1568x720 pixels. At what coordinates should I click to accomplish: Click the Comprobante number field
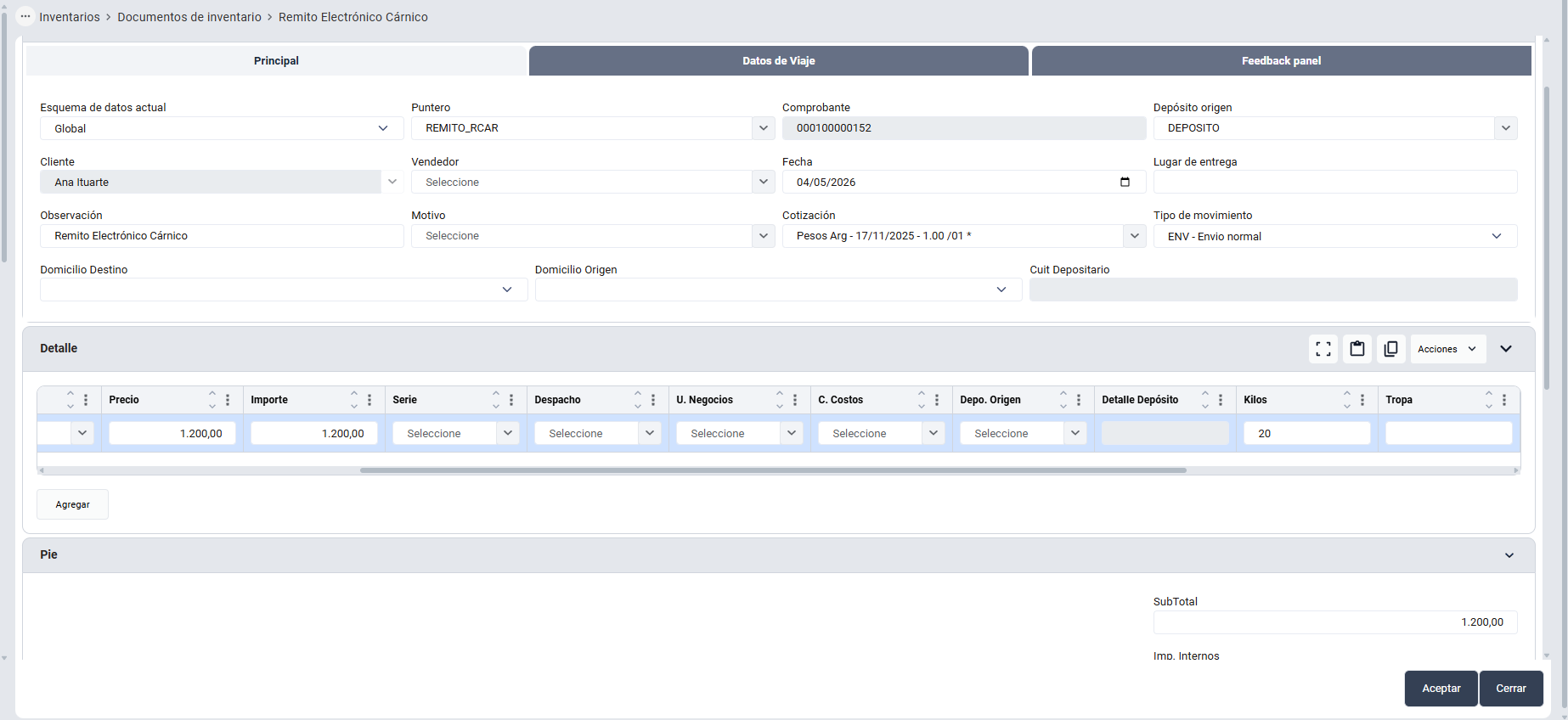click(x=964, y=128)
